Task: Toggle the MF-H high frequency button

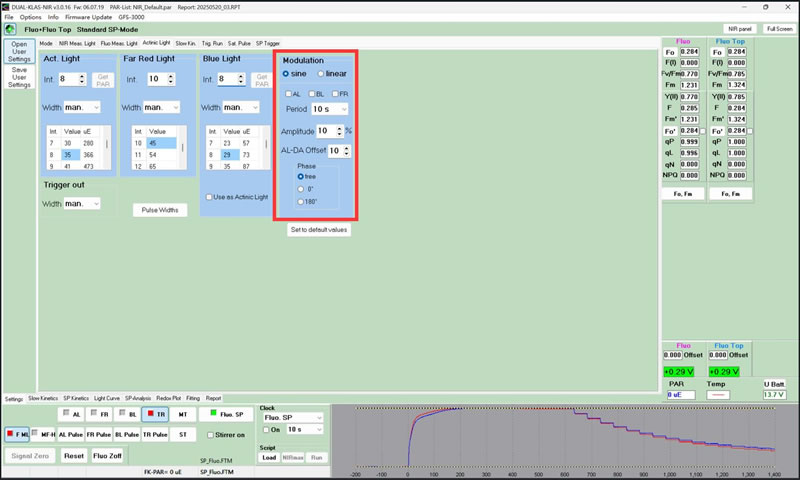Action: pos(43,435)
